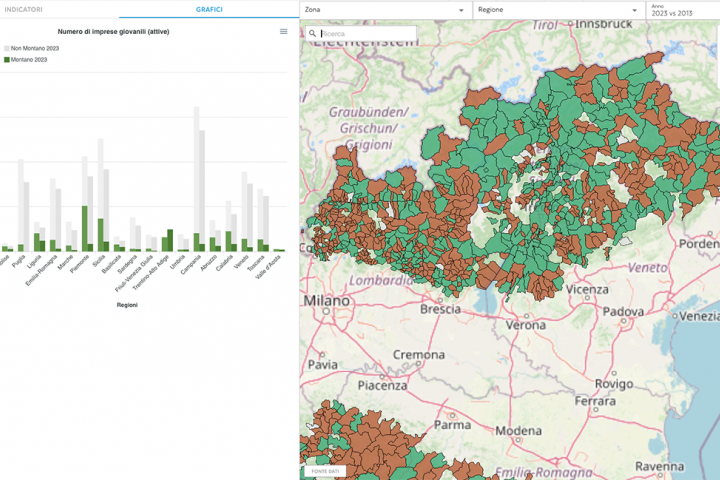This screenshot has width=720, height=480.
Task: Click the FONTE DATI button
Action: pos(324,470)
